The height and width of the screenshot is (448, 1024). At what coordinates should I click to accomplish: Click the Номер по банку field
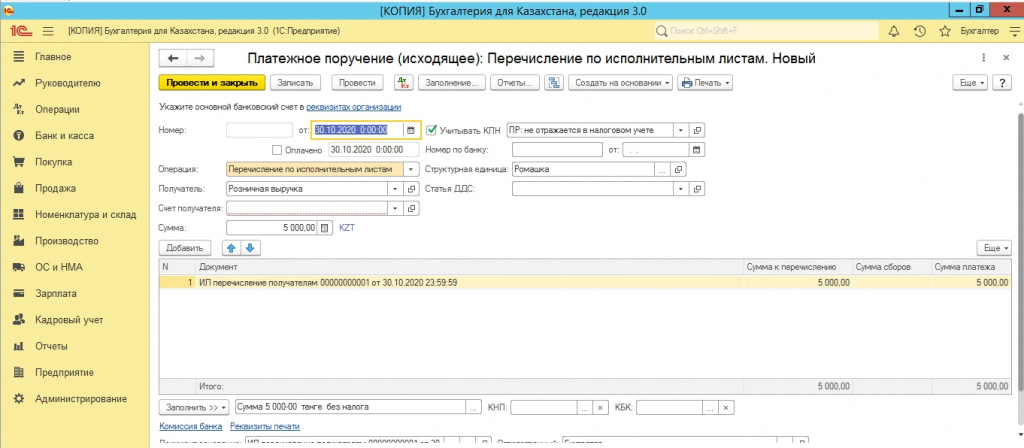[557, 150]
